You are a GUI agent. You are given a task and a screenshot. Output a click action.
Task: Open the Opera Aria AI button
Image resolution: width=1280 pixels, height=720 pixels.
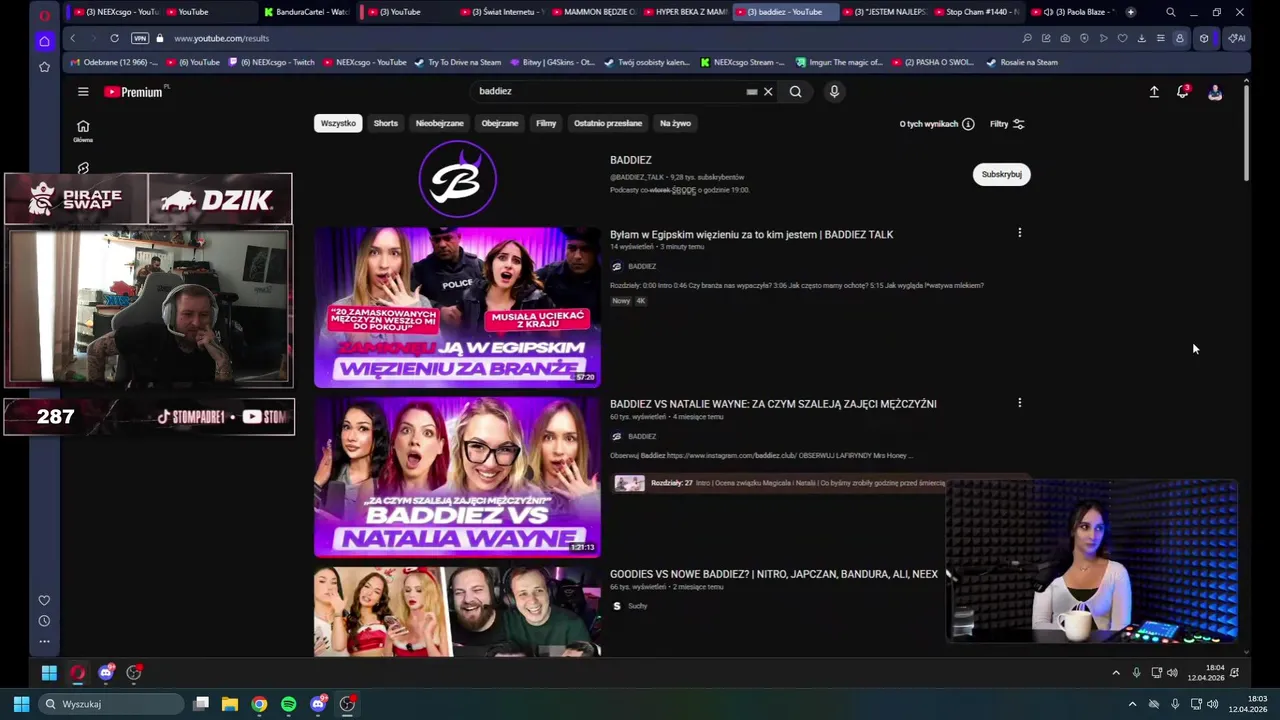click(x=1237, y=38)
